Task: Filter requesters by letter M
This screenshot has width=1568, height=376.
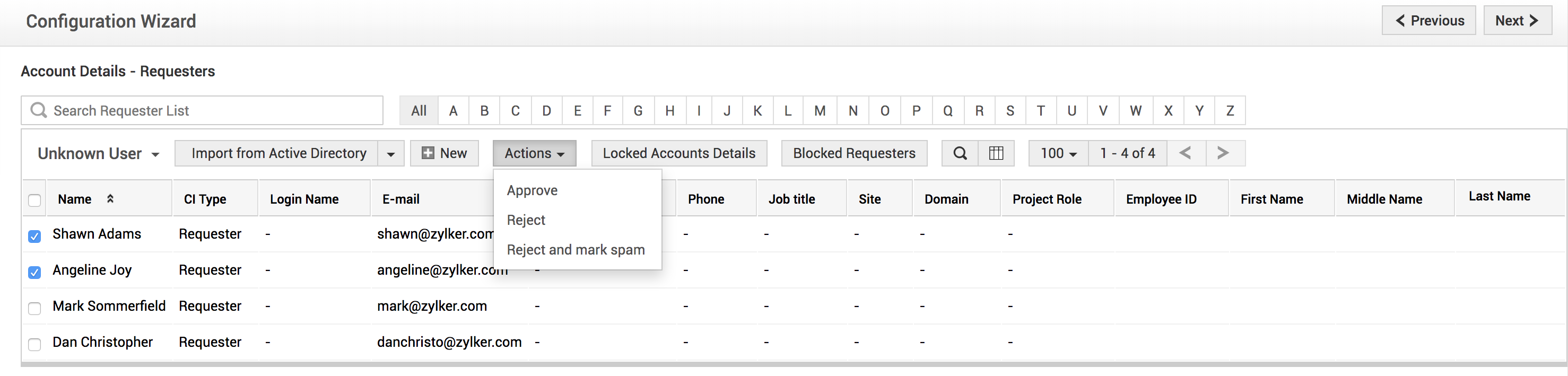Action: coord(820,111)
